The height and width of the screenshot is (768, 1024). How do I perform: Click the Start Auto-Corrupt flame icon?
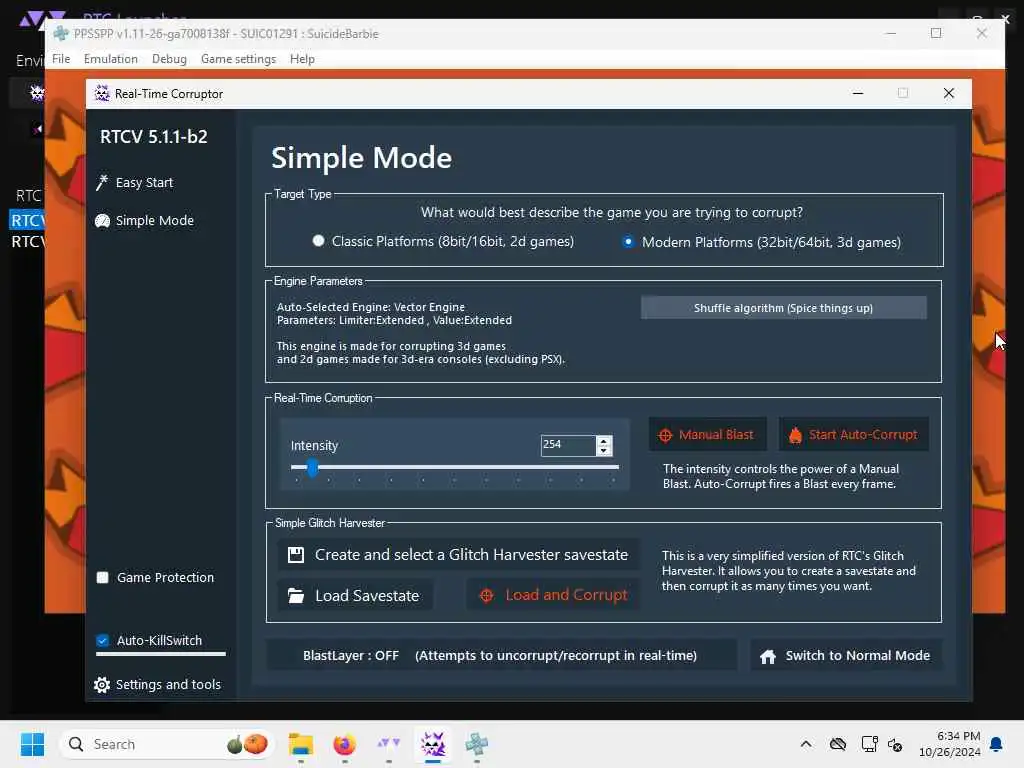click(x=795, y=436)
